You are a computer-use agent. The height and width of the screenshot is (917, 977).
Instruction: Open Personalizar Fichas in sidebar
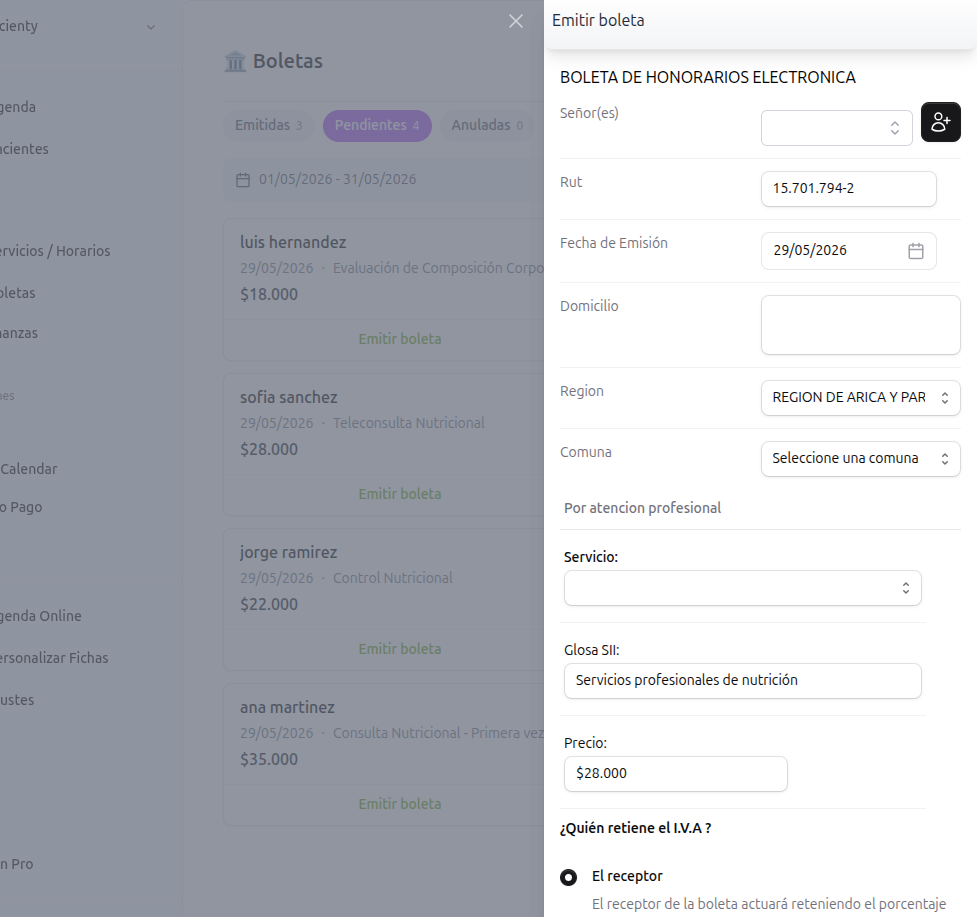click(54, 658)
